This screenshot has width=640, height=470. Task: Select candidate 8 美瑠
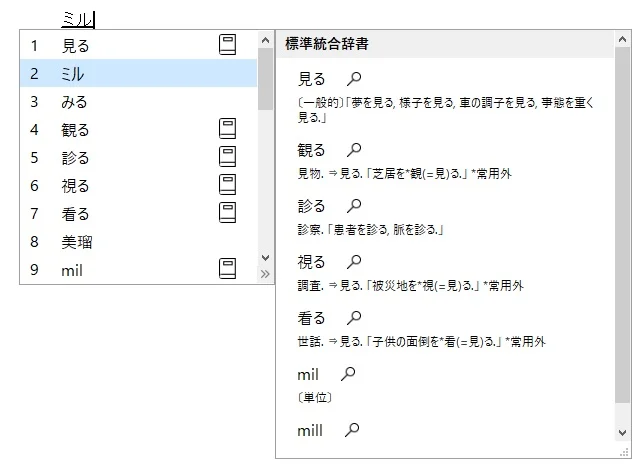click(x=139, y=242)
